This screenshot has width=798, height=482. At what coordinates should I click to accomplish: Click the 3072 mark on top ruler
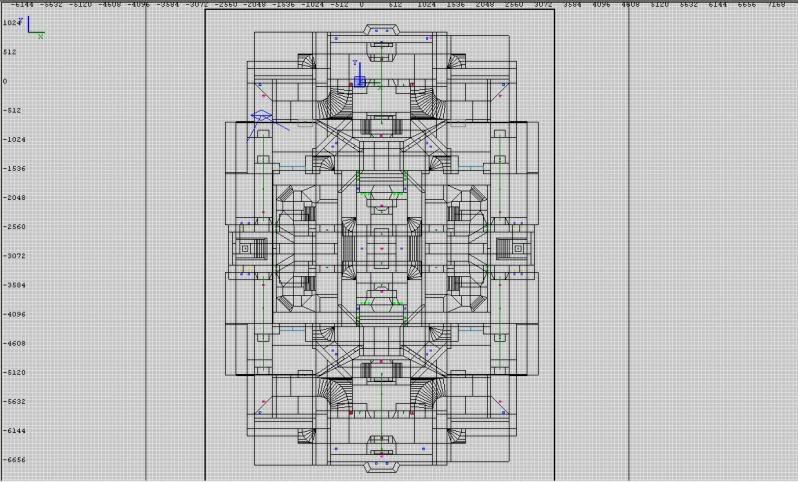click(x=543, y=5)
